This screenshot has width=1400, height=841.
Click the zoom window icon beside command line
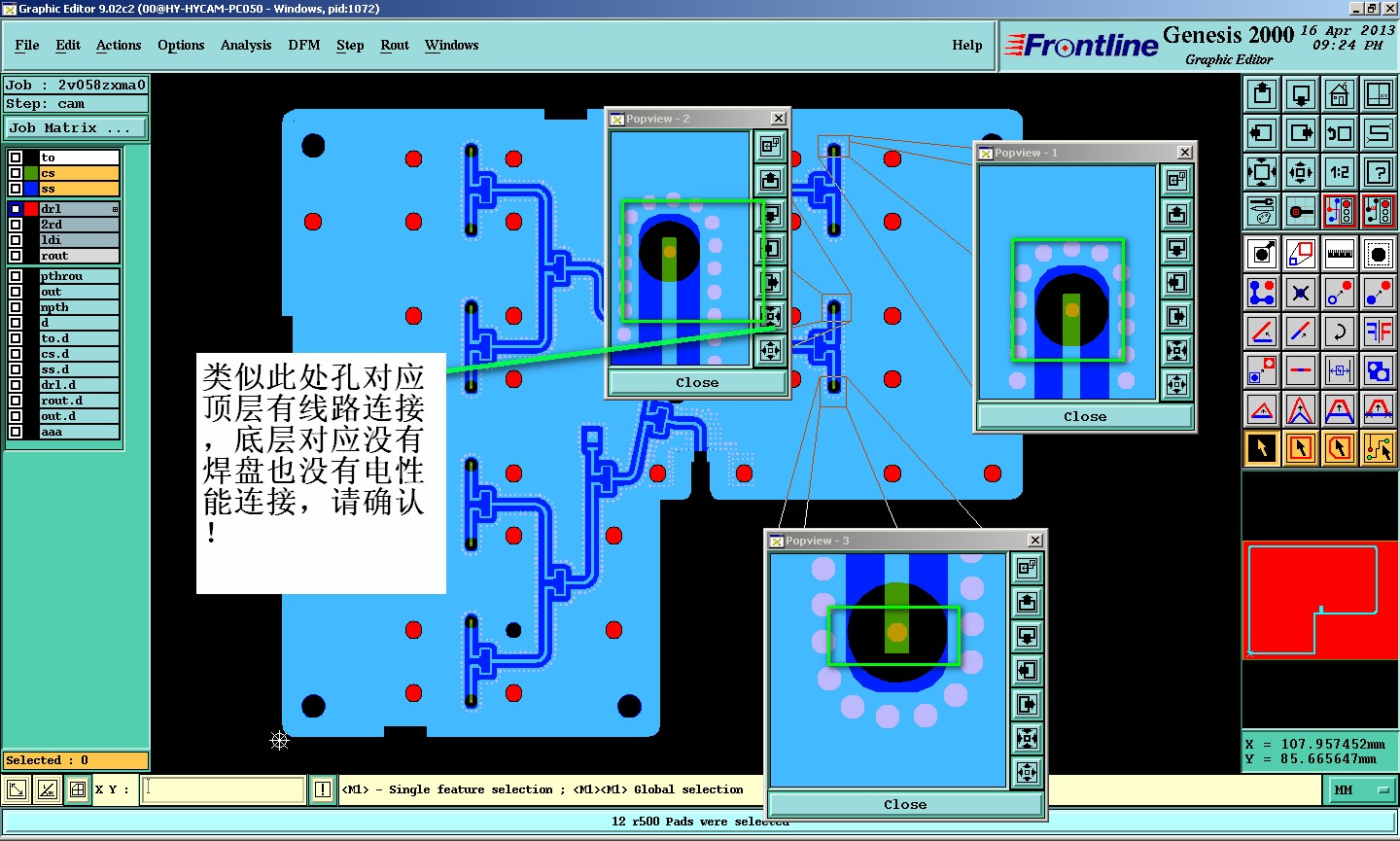pyautogui.click(x=17, y=789)
